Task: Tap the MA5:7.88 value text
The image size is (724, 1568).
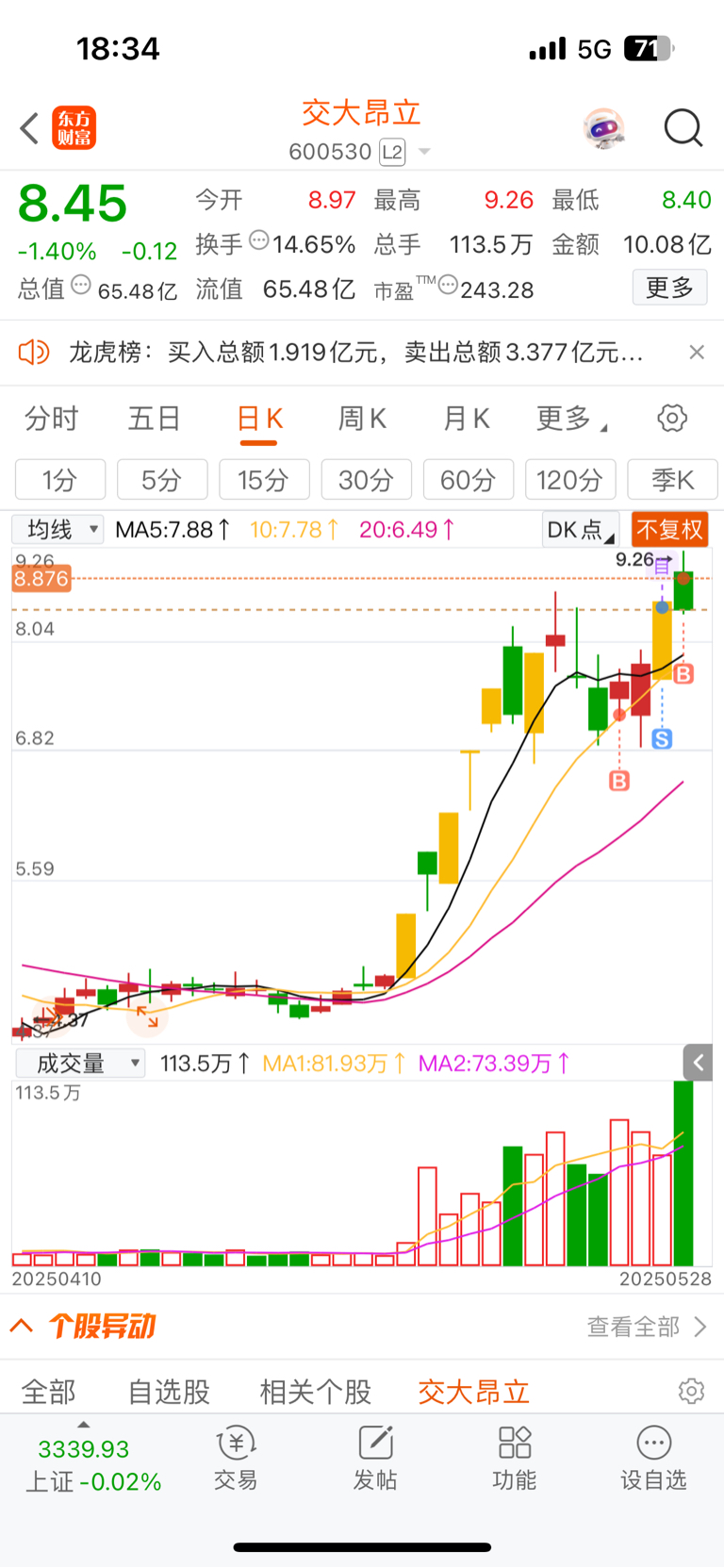Action: [x=173, y=530]
